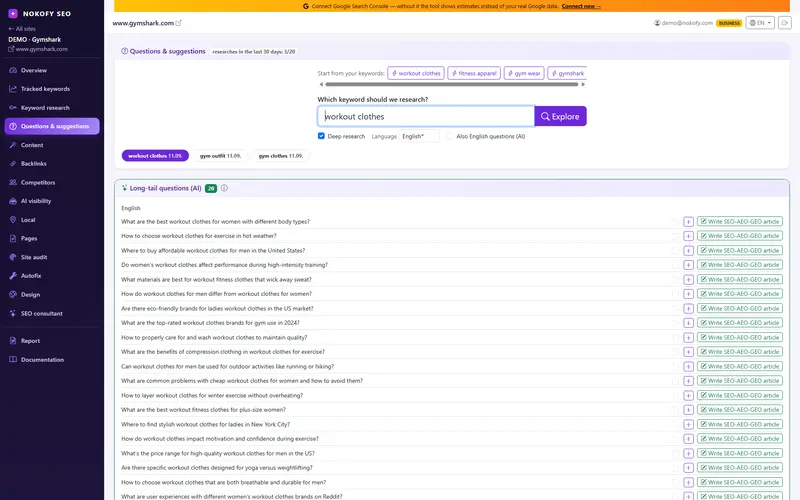Write SEO-AEO-GEO article for 'price range' question
The image size is (800, 500).
point(740,454)
